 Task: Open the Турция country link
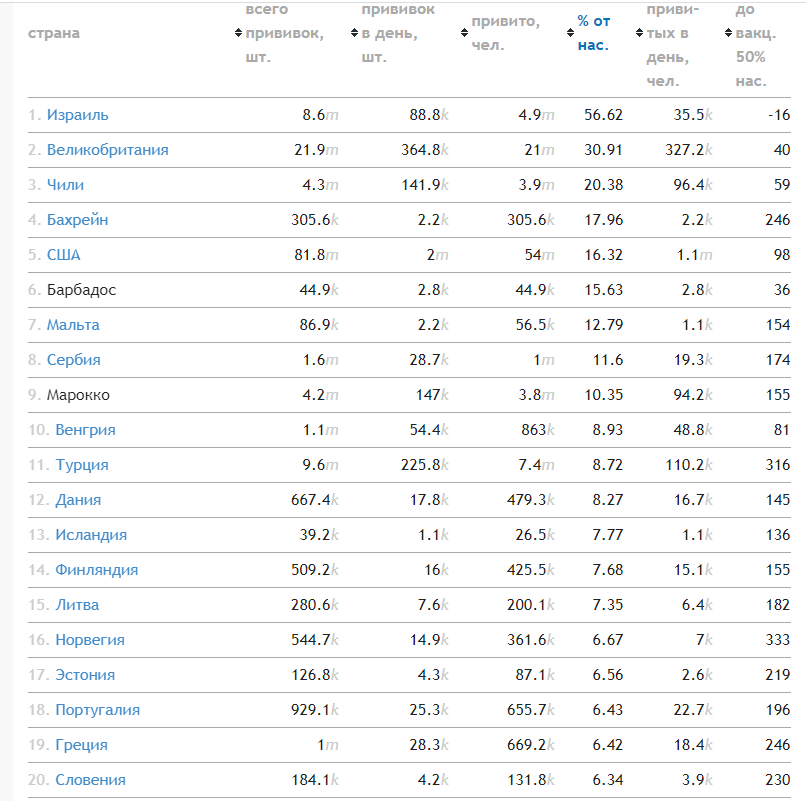coord(82,464)
